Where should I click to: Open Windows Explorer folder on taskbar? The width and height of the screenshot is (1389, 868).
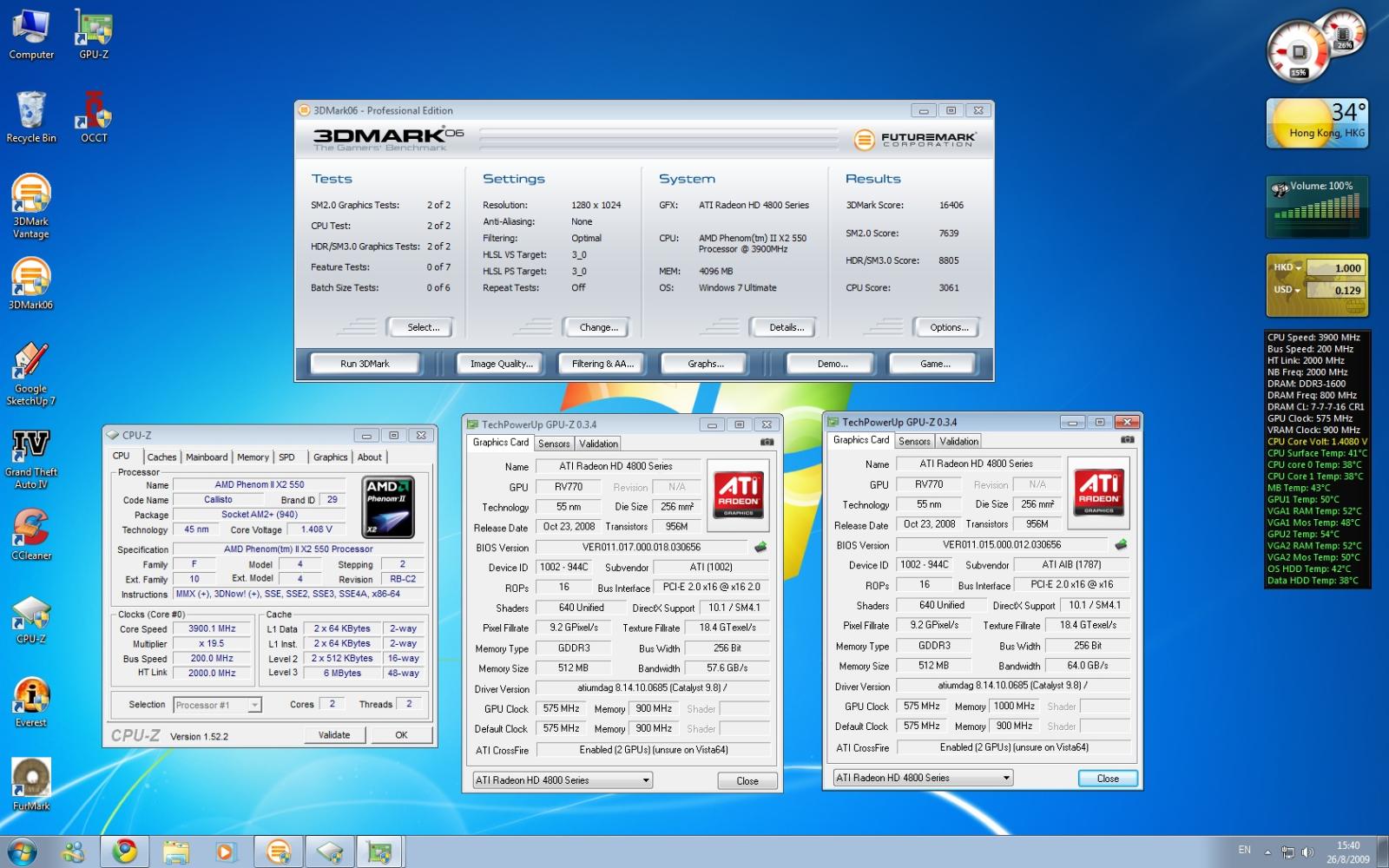pos(175,852)
